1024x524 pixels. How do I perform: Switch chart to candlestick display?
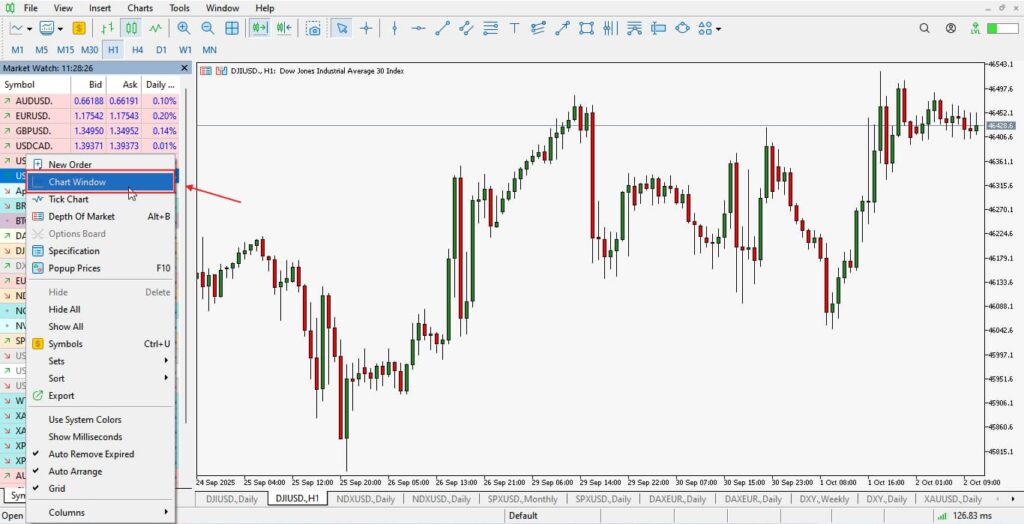[x=131, y=29]
